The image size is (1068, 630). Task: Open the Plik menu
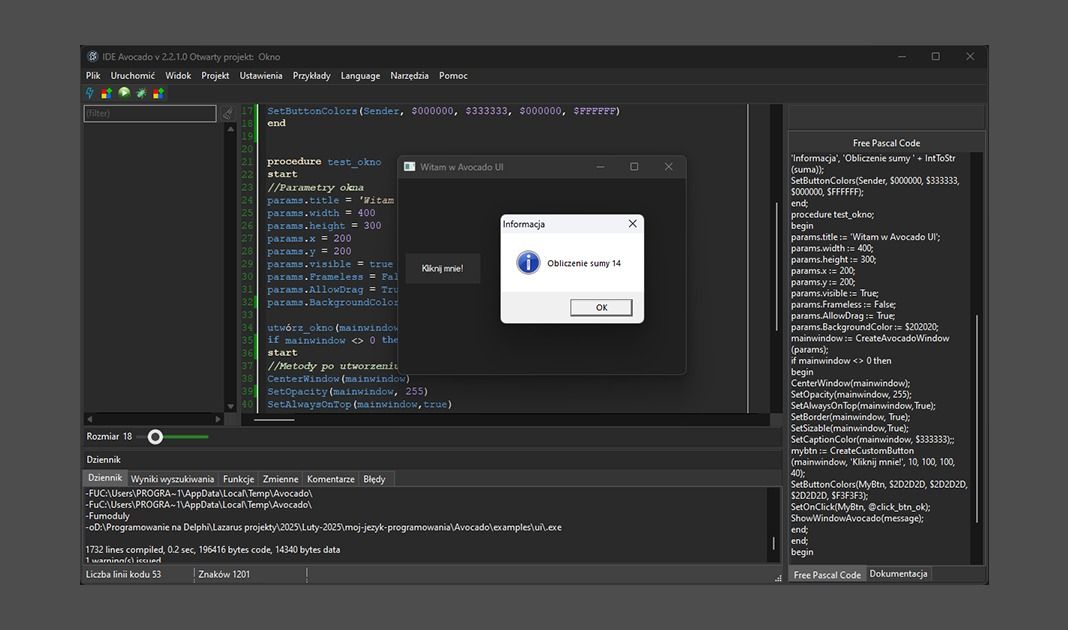coord(93,76)
